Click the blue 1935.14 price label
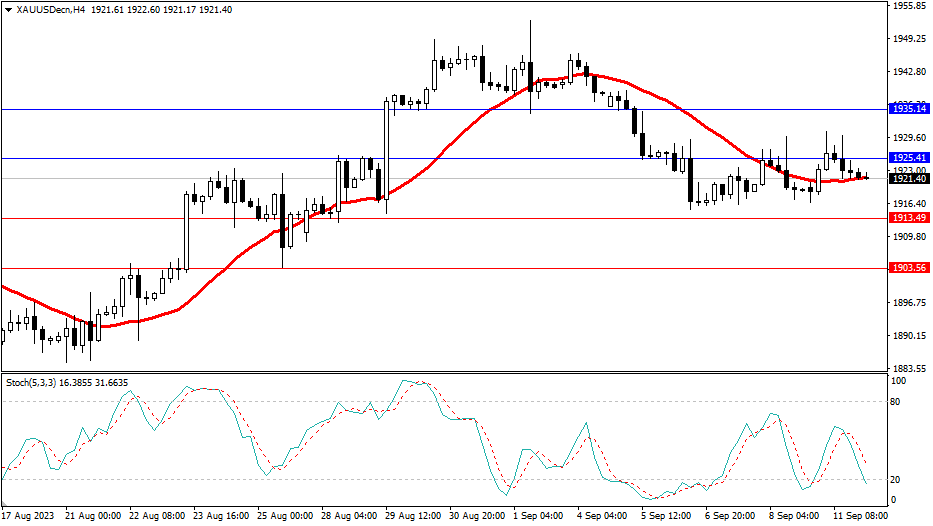933x526 pixels. (909, 108)
